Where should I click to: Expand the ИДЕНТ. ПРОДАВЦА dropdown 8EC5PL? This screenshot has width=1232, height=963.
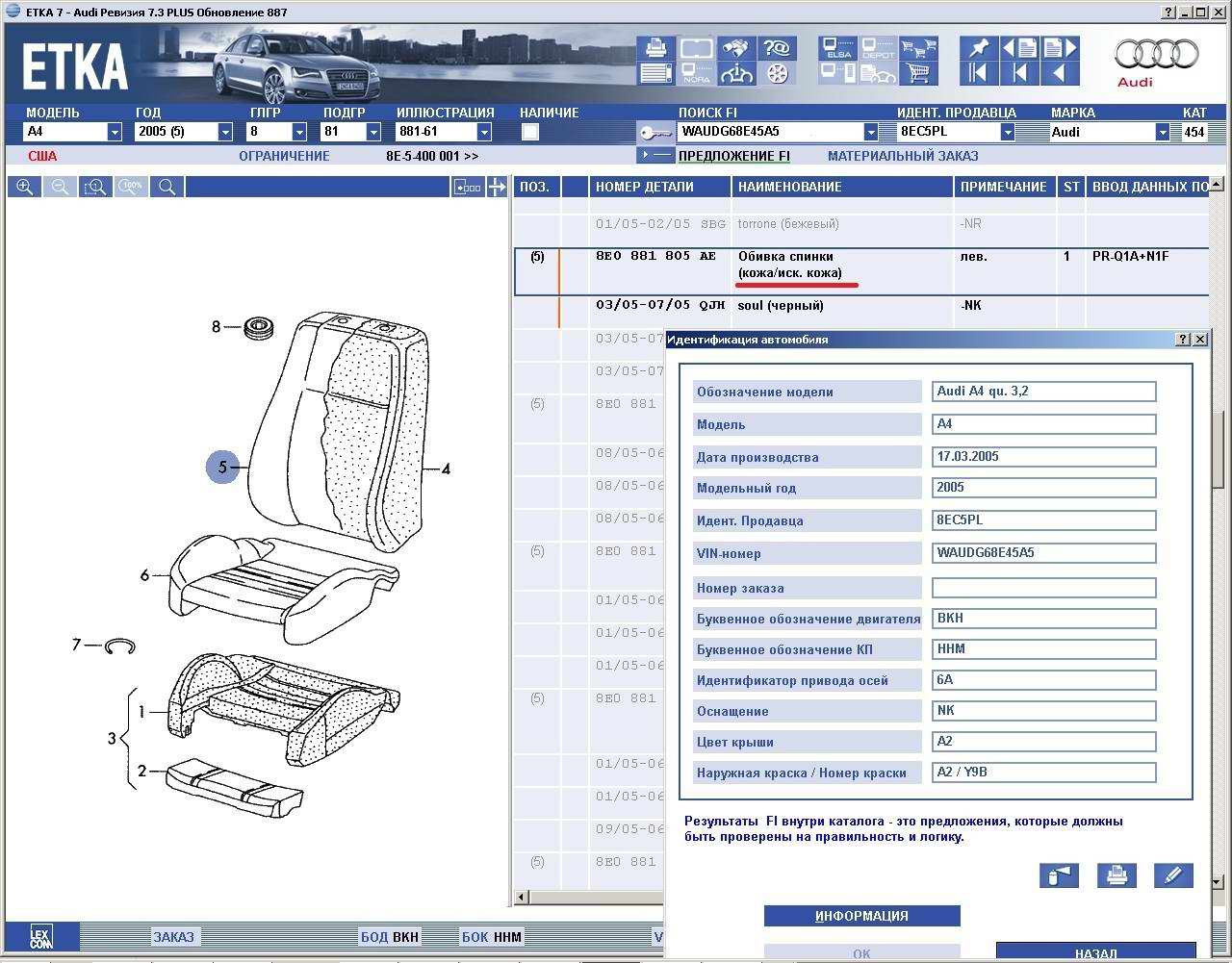pyautogui.click(x=1008, y=132)
